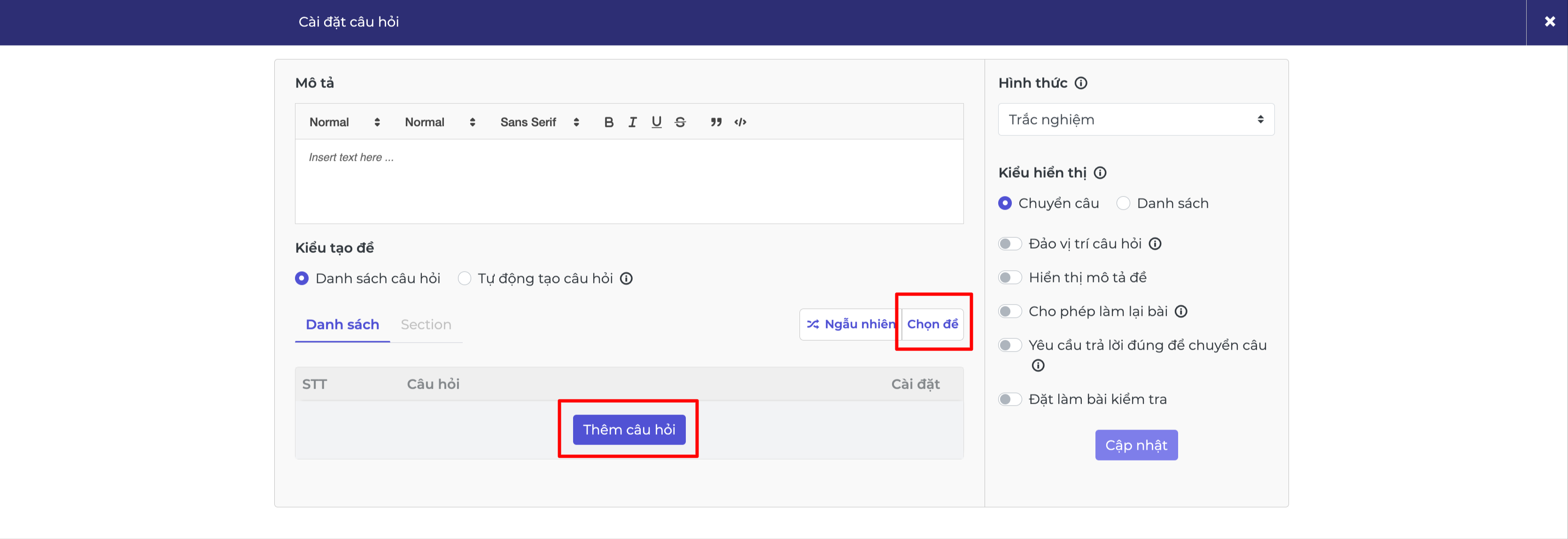Enable Hiển thị mô tả đề switch
Image resolution: width=1568 pixels, height=539 pixels.
point(1010,278)
